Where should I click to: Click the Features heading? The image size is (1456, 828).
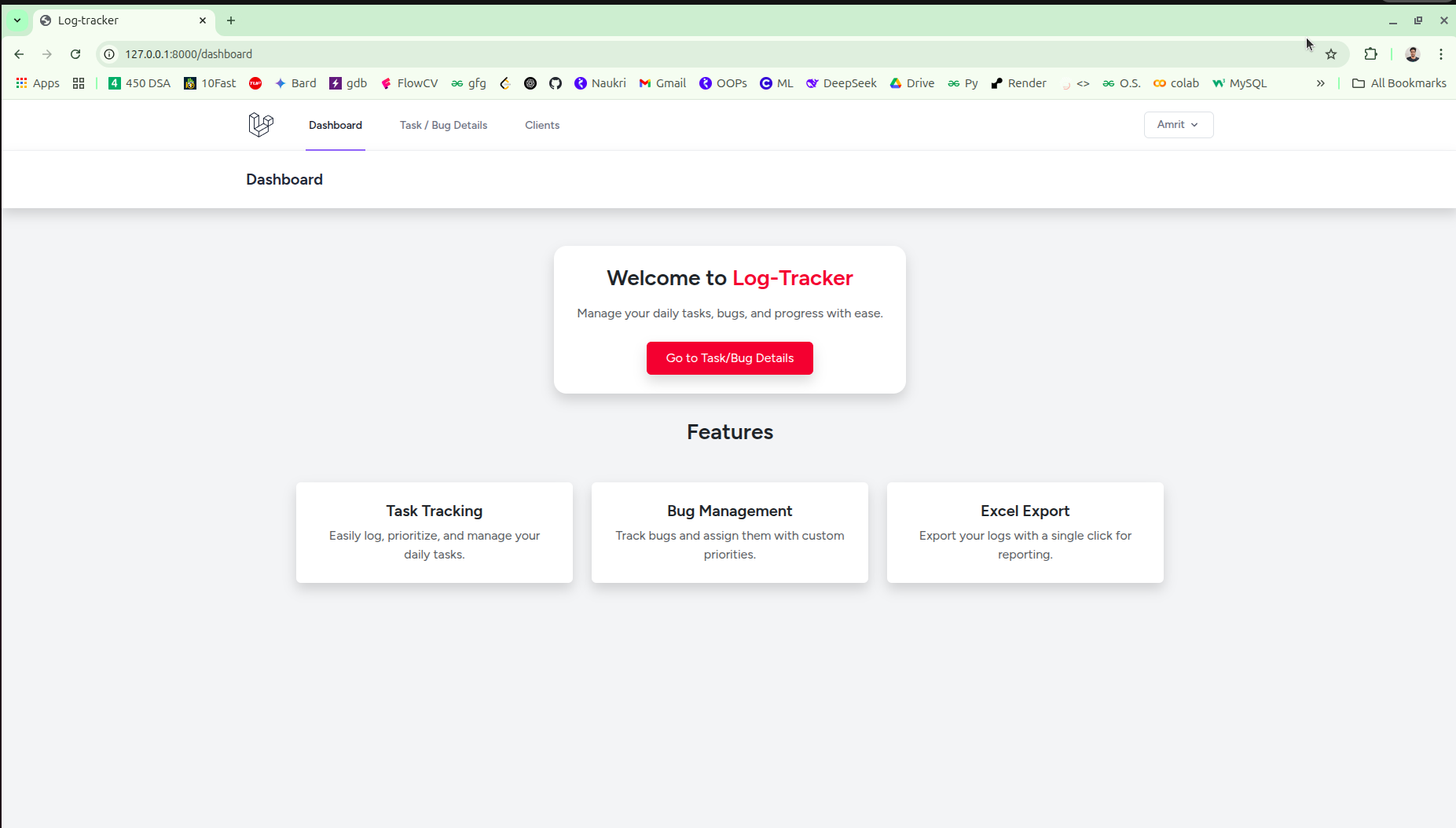click(730, 432)
